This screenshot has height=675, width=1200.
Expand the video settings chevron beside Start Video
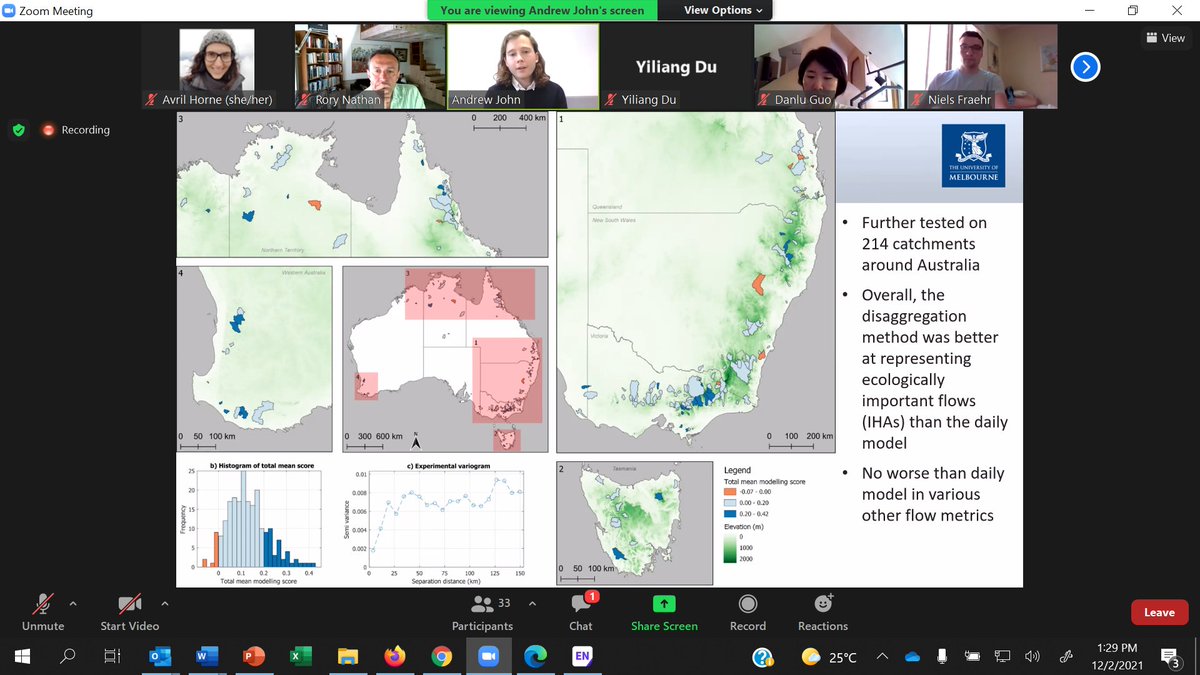pos(164,602)
